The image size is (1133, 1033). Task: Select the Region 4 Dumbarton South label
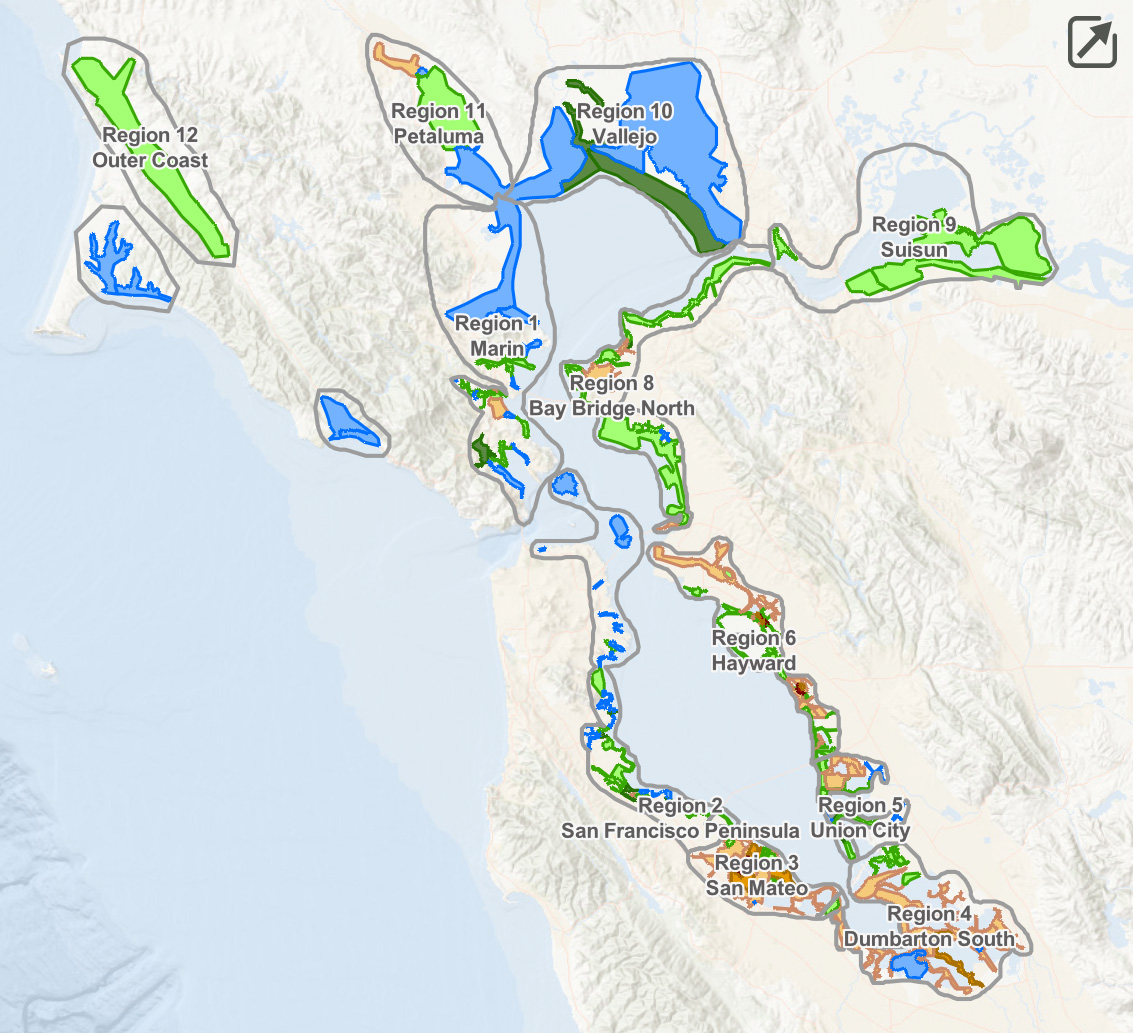coord(929,927)
